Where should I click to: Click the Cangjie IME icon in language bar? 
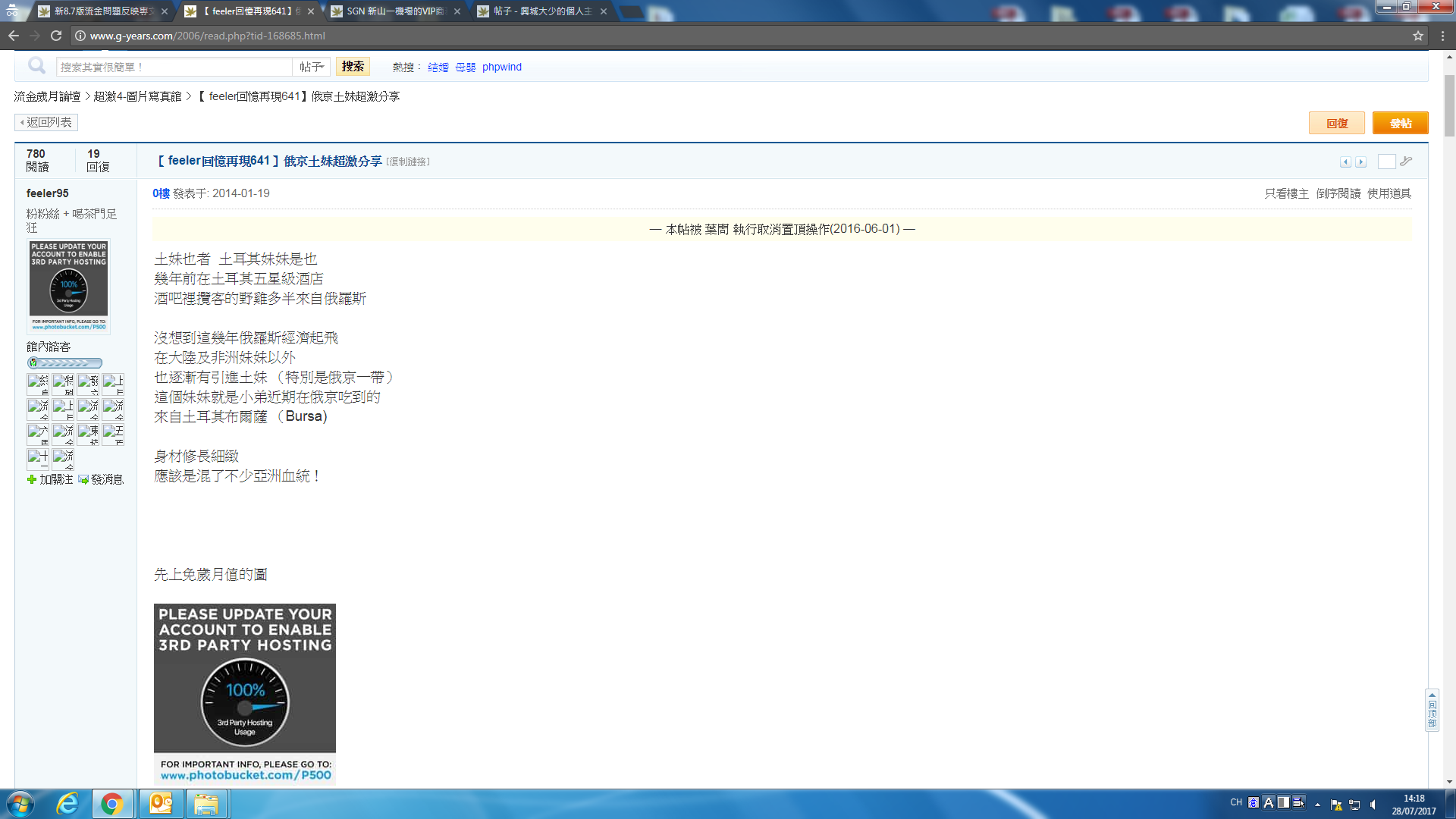pyautogui.click(x=1254, y=802)
